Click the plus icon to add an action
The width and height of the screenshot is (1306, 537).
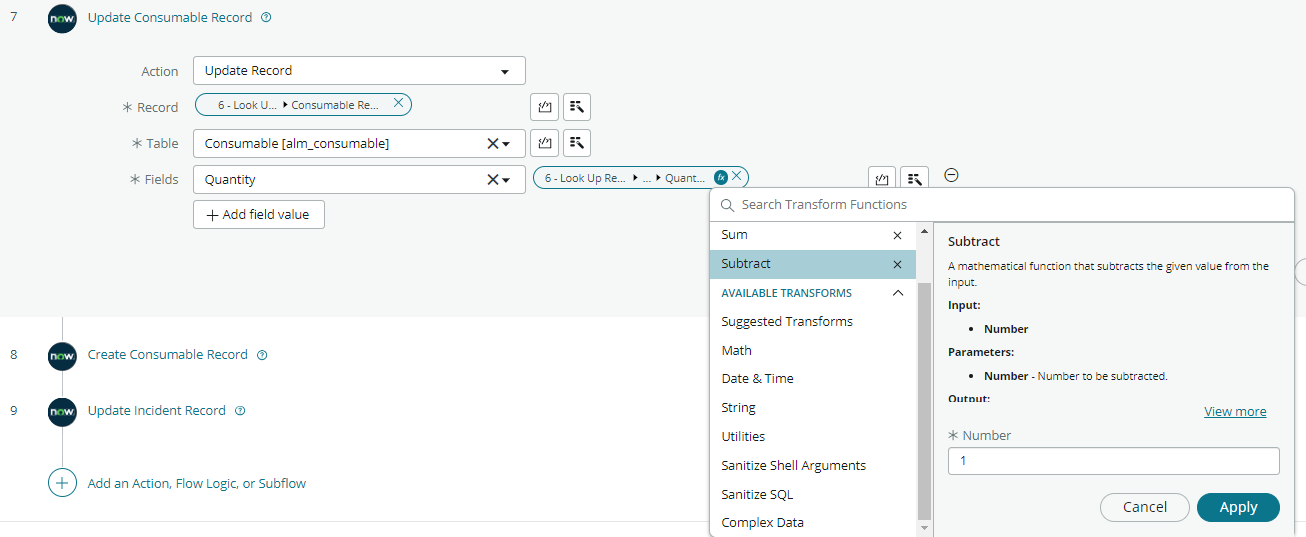pos(62,483)
